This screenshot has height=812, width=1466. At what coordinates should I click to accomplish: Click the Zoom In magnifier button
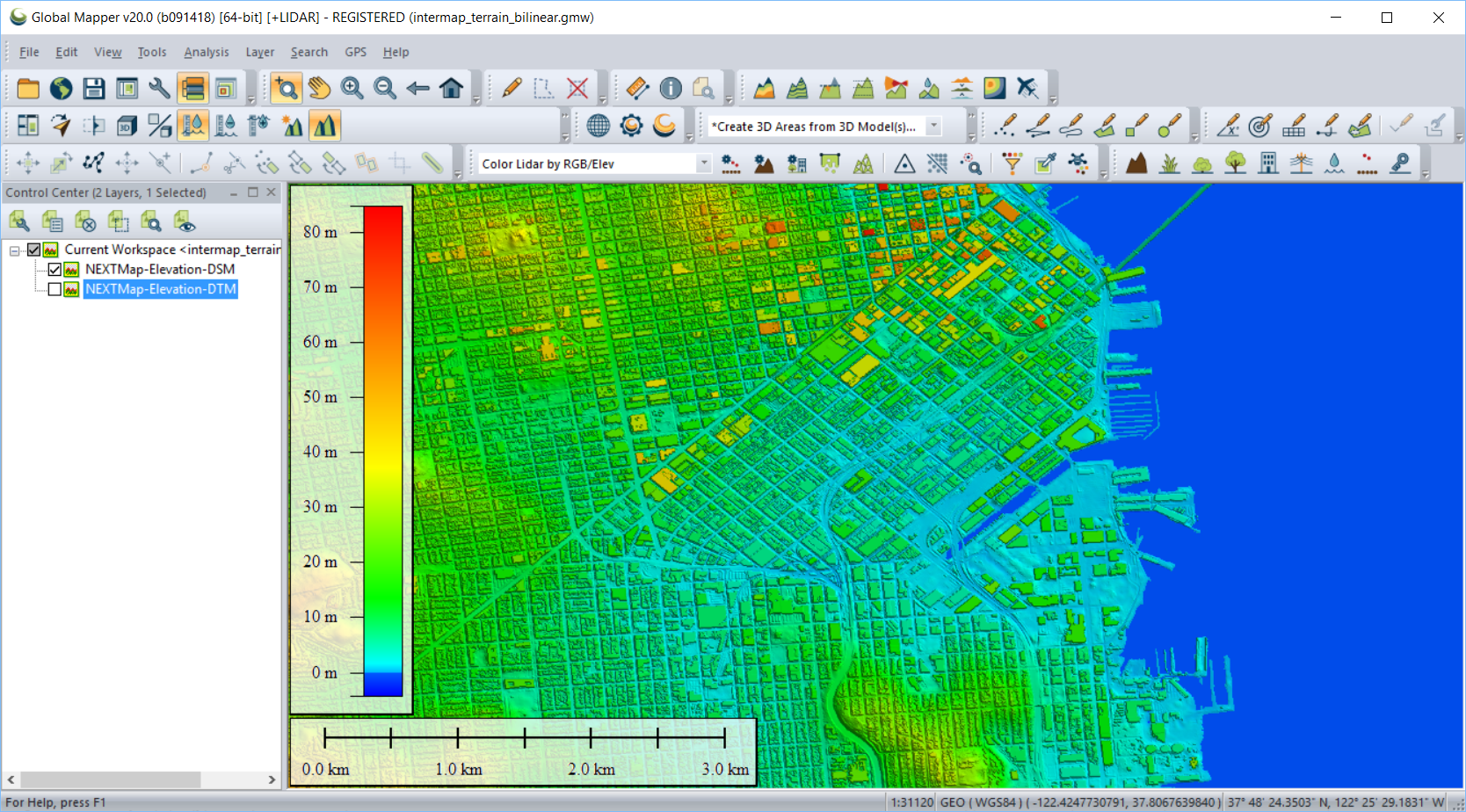point(351,88)
